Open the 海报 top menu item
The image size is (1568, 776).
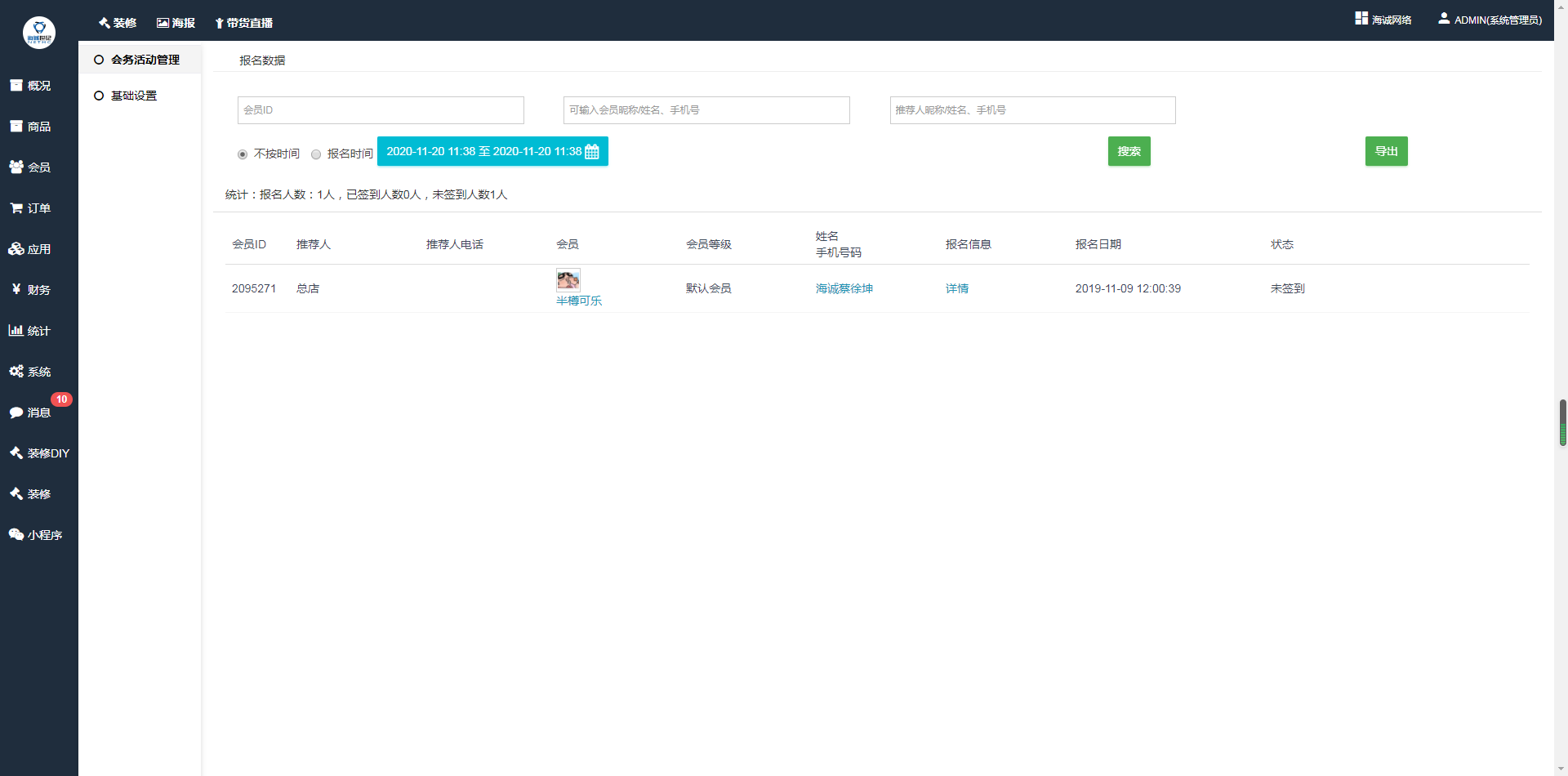176,23
